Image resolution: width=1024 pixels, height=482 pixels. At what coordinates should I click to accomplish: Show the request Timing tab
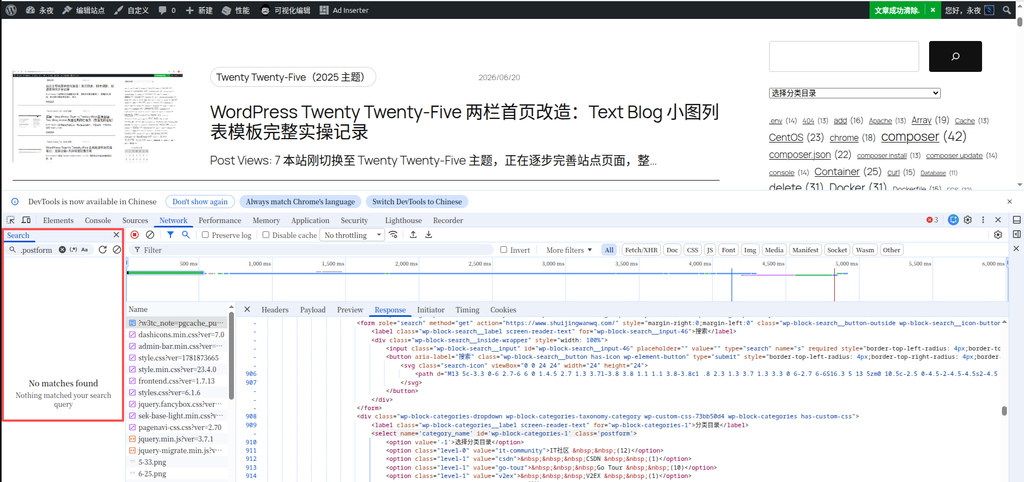point(467,310)
